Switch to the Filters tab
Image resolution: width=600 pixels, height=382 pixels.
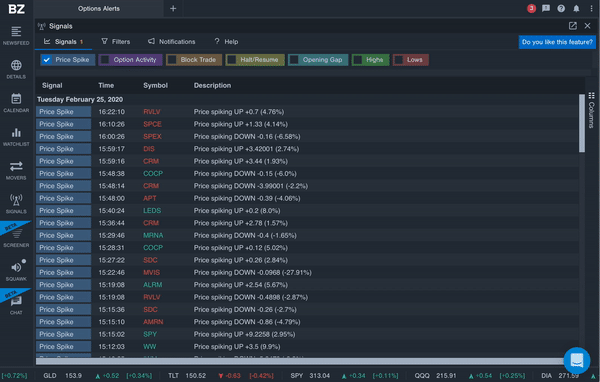click(x=116, y=41)
